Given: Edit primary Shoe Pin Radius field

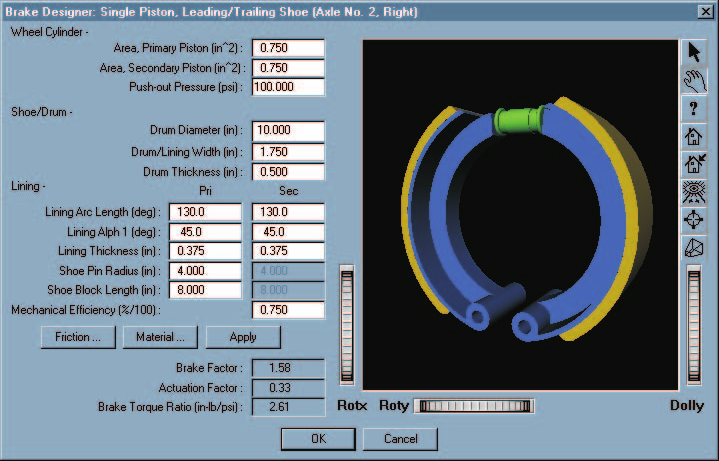Looking at the screenshot, I should click(205, 271).
